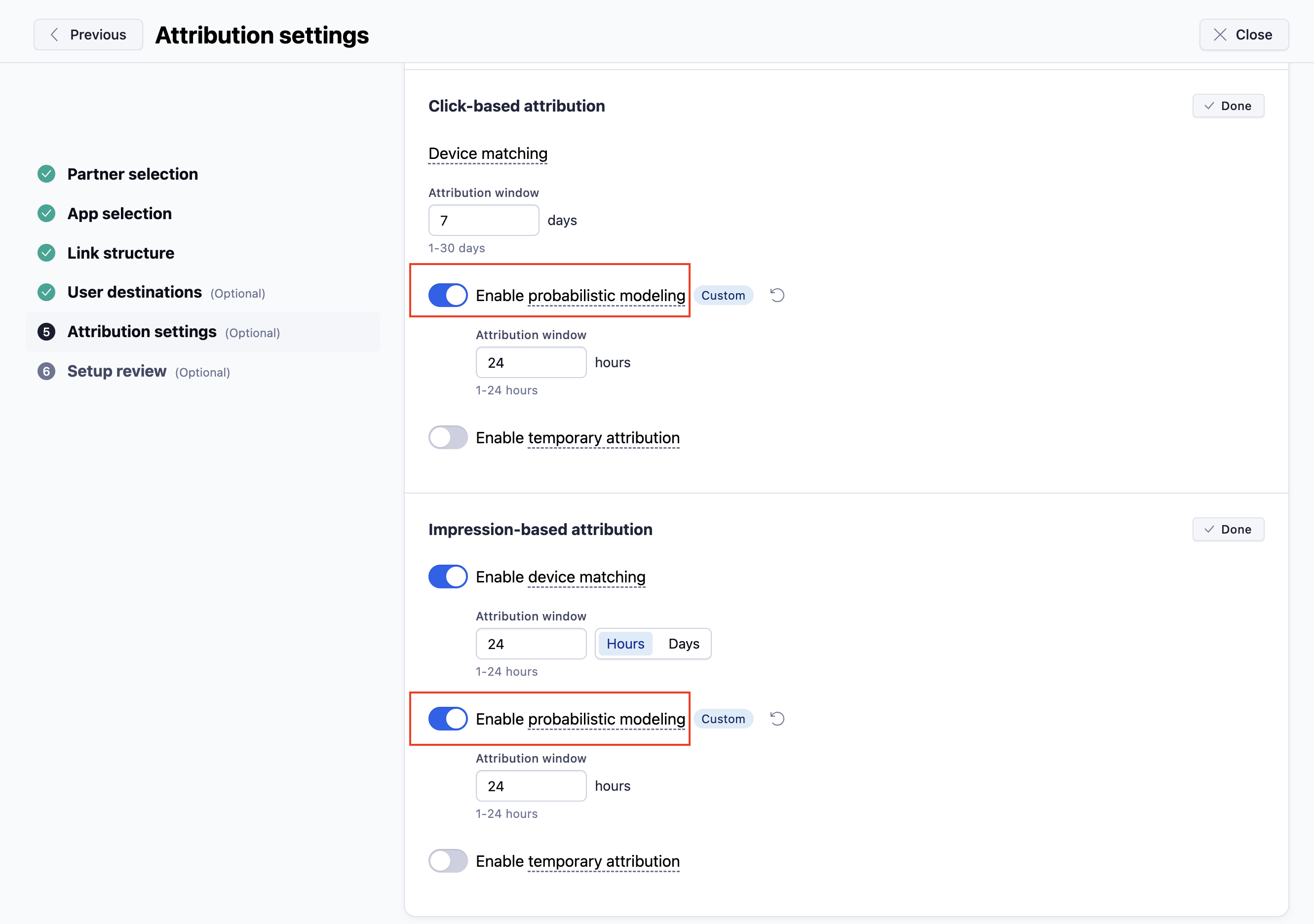Switch attribution window unit to Days
The height and width of the screenshot is (924, 1314).
click(683, 644)
